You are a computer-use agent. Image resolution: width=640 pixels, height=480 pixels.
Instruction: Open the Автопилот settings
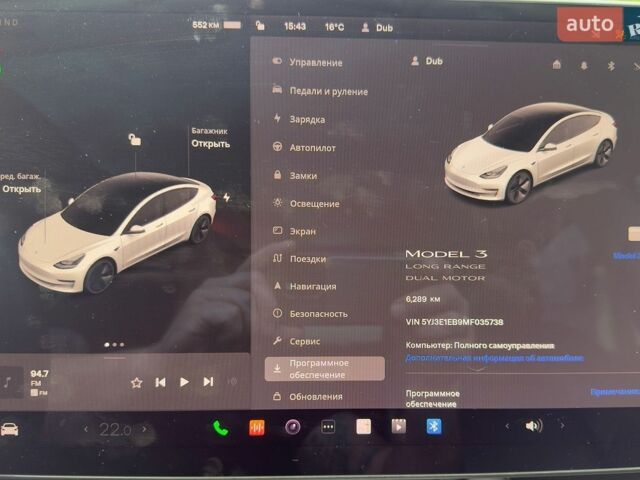click(304, 148)
